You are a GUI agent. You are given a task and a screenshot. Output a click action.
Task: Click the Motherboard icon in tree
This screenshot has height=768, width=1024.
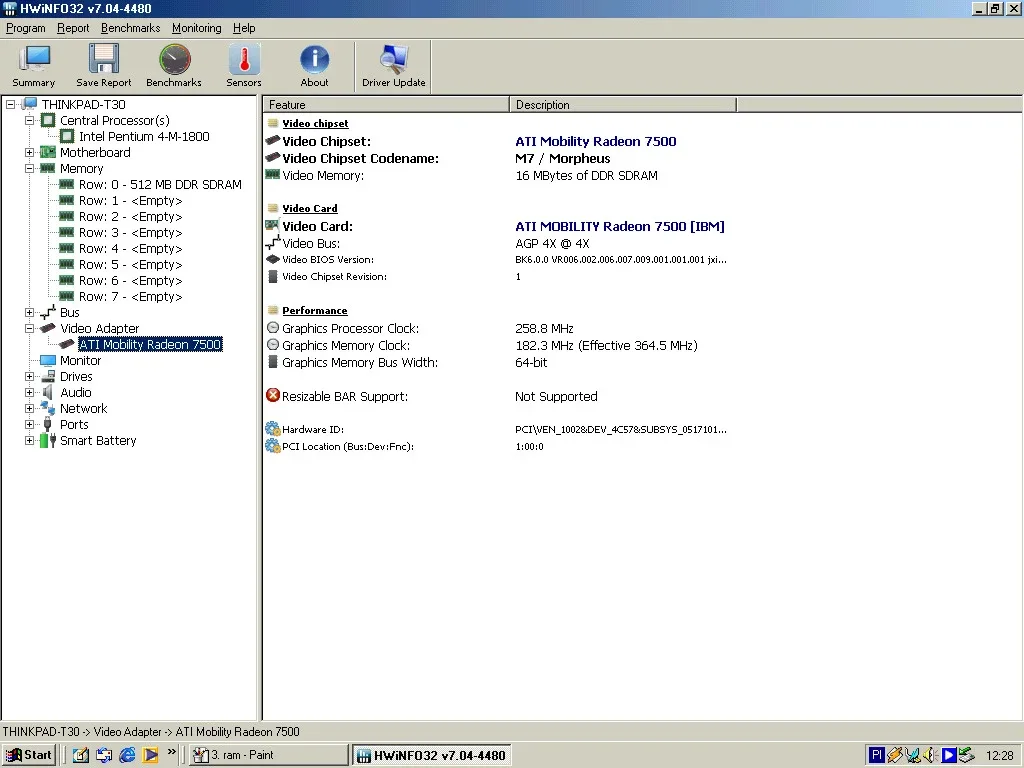tap(48, 152)
